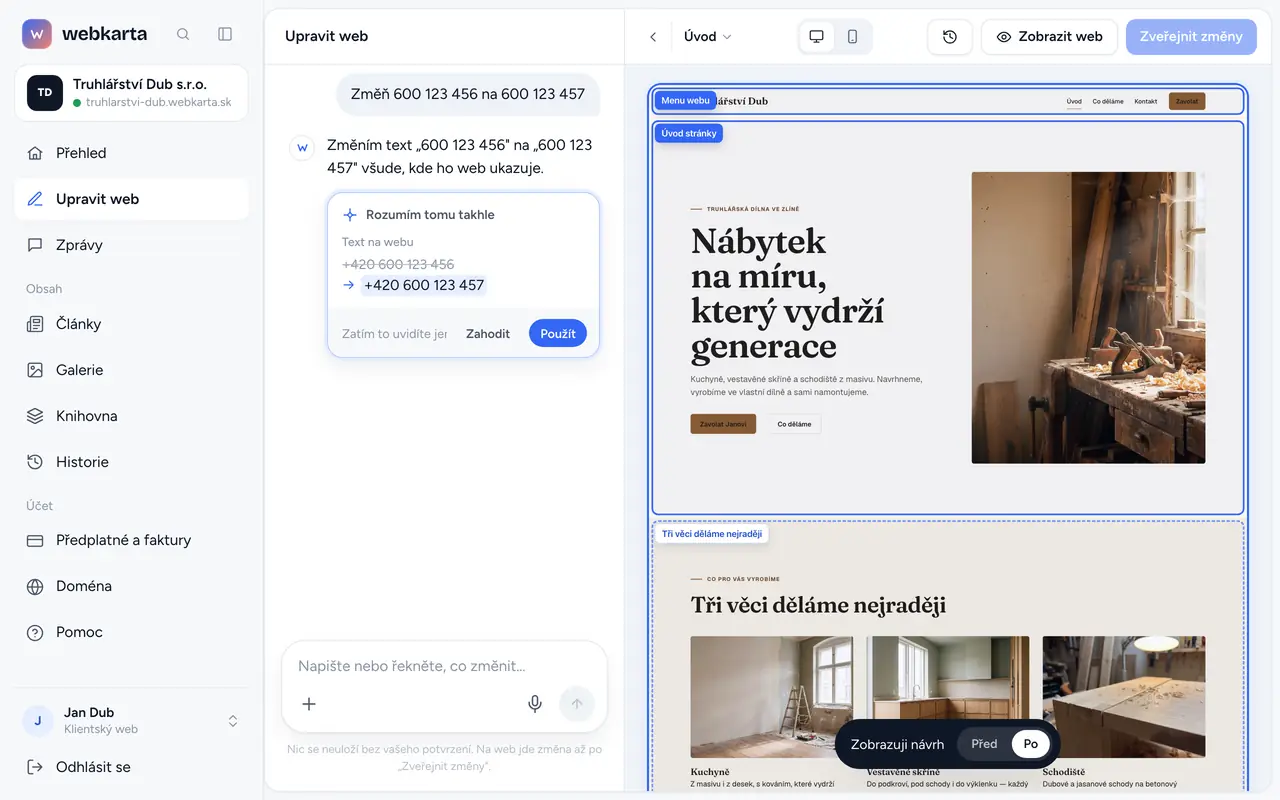Open search with the magnifier icon

click(183, 34)
